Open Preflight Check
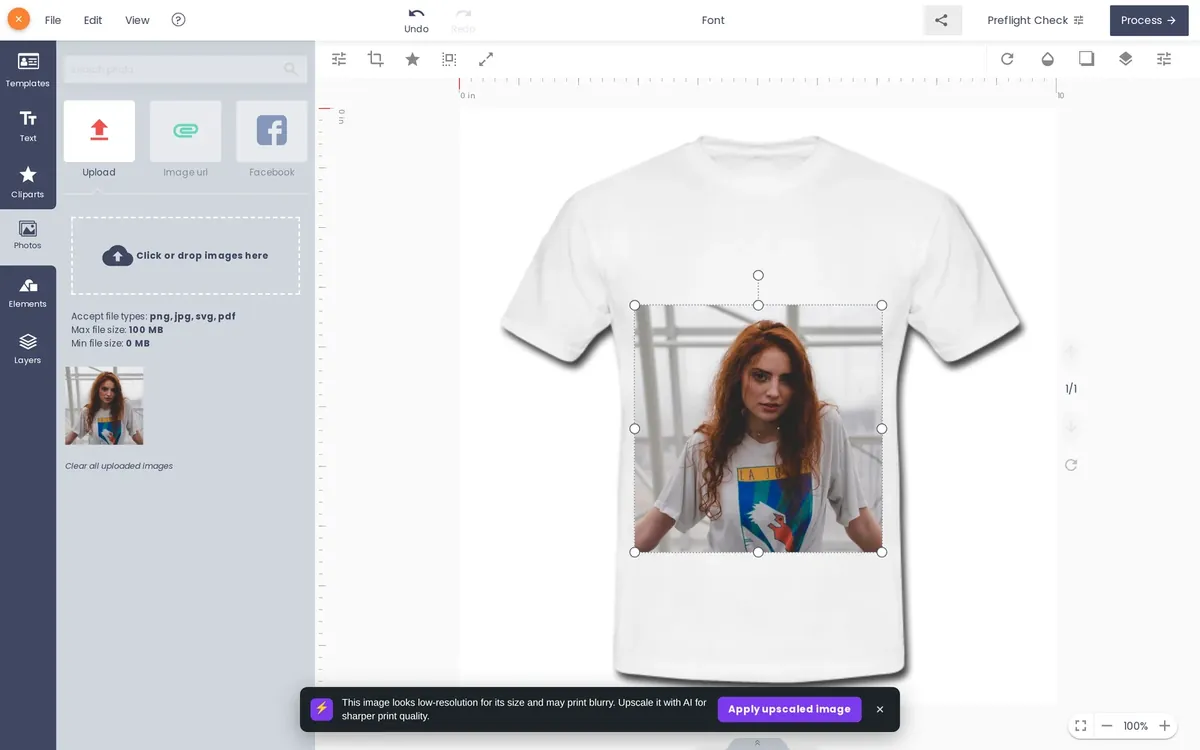This screenshot has width=1200, height=750. [1035, 20]
